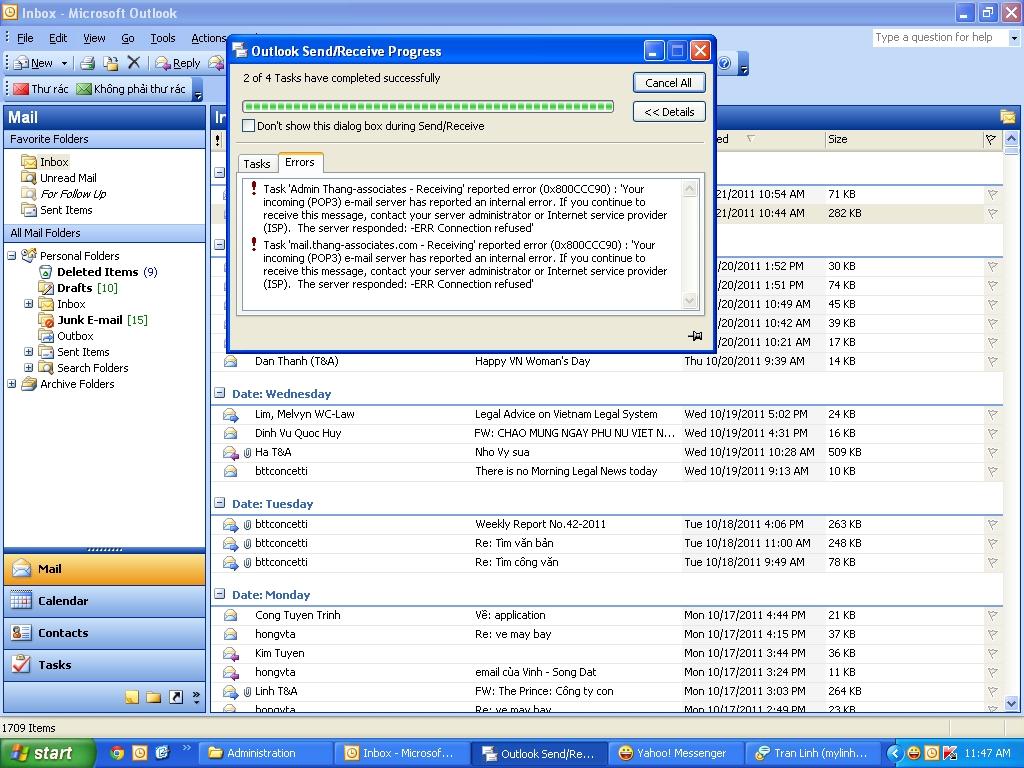Switch to Contacts in the navigation pane
Image resolution: width=1024 pixels, height=768 pixels.
coord(104,633)
